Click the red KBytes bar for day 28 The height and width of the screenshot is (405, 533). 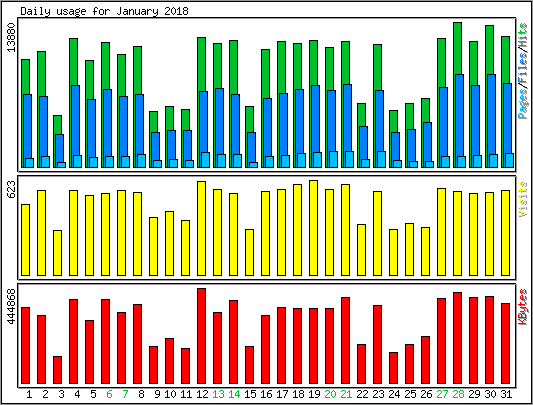click(458, 338)
